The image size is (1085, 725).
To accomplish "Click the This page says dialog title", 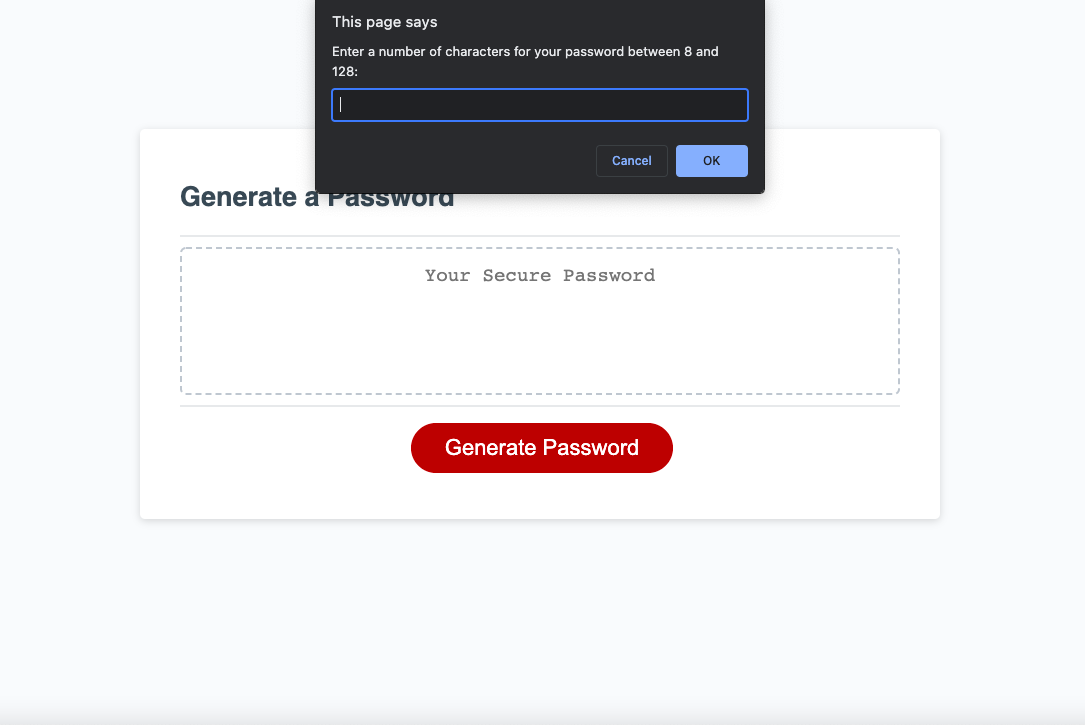I will point(385,21).
